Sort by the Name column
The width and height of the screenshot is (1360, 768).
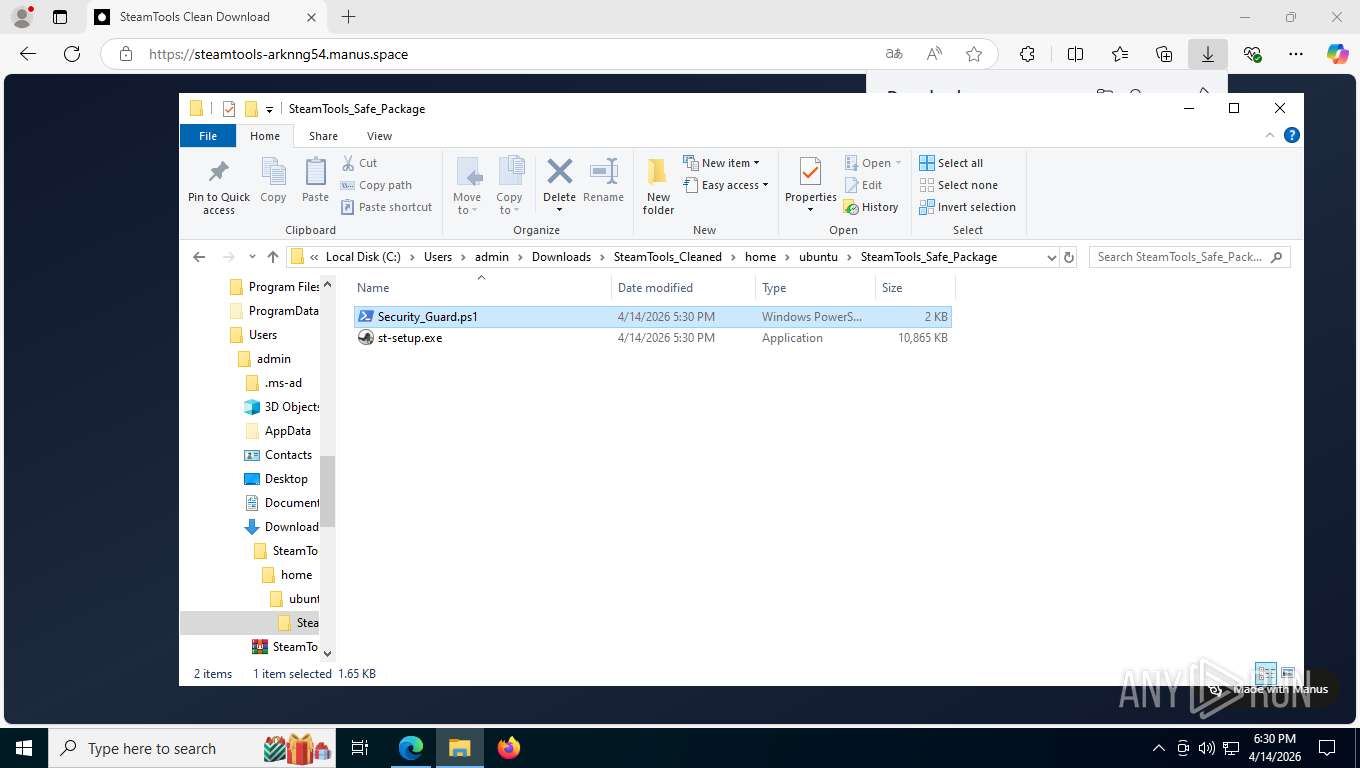[481, 288]
